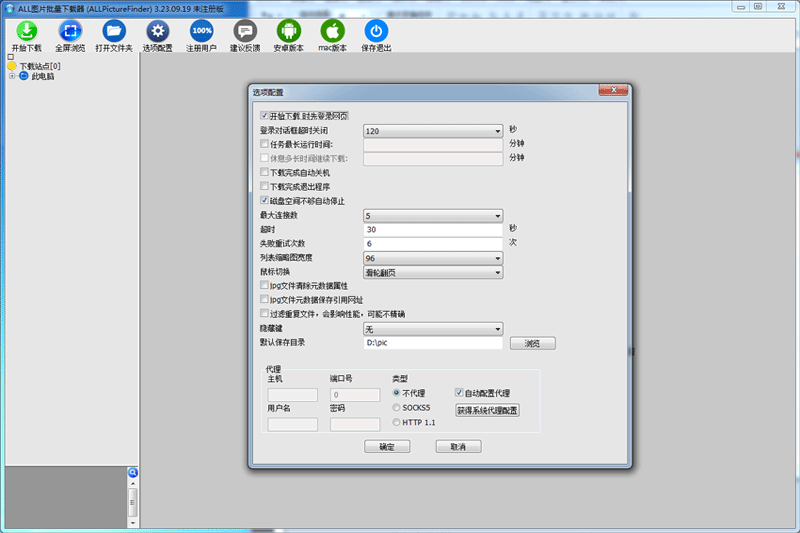Click the mac版本 apple icon

333,31
